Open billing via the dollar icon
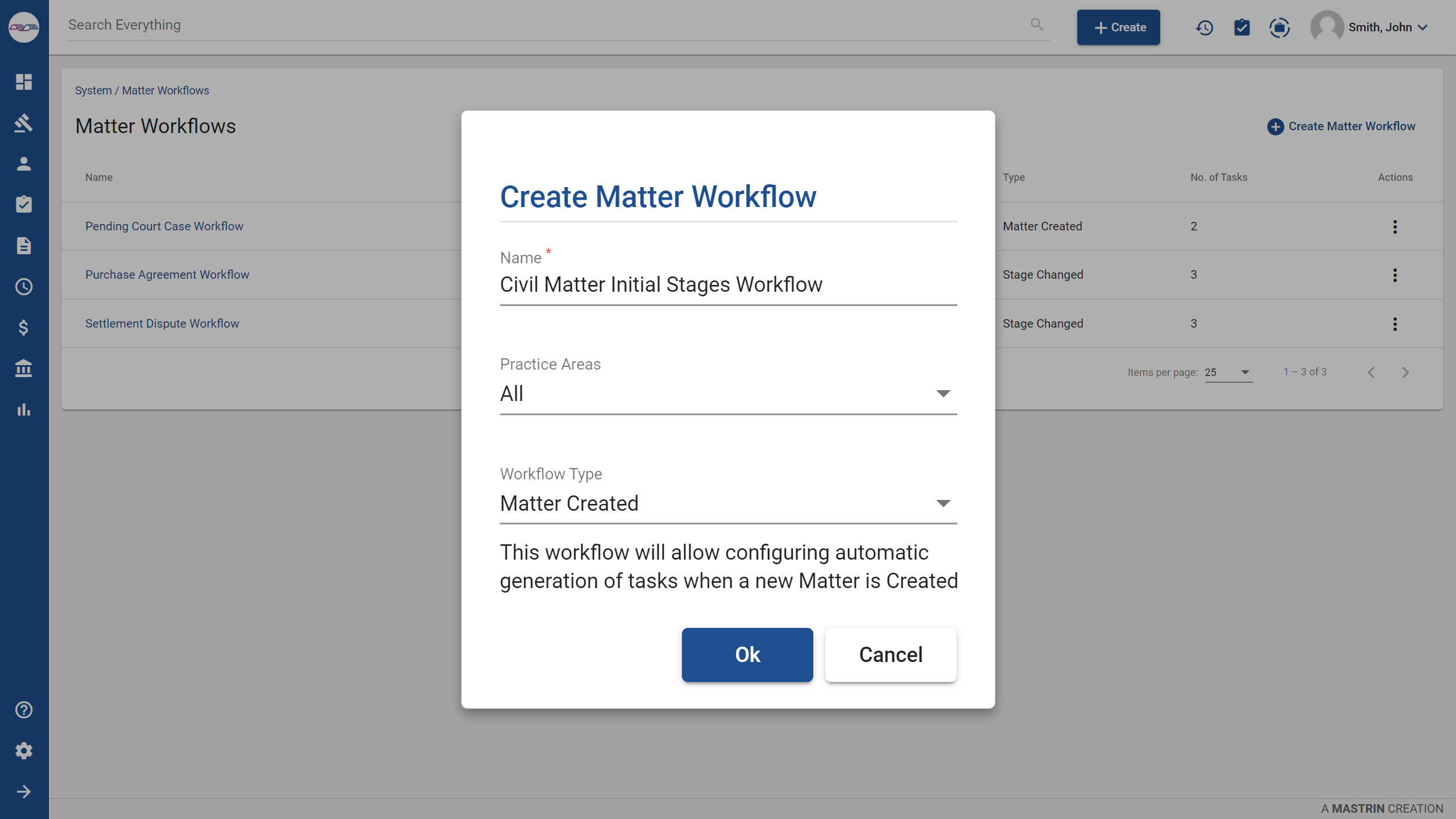 click(24, 327)
